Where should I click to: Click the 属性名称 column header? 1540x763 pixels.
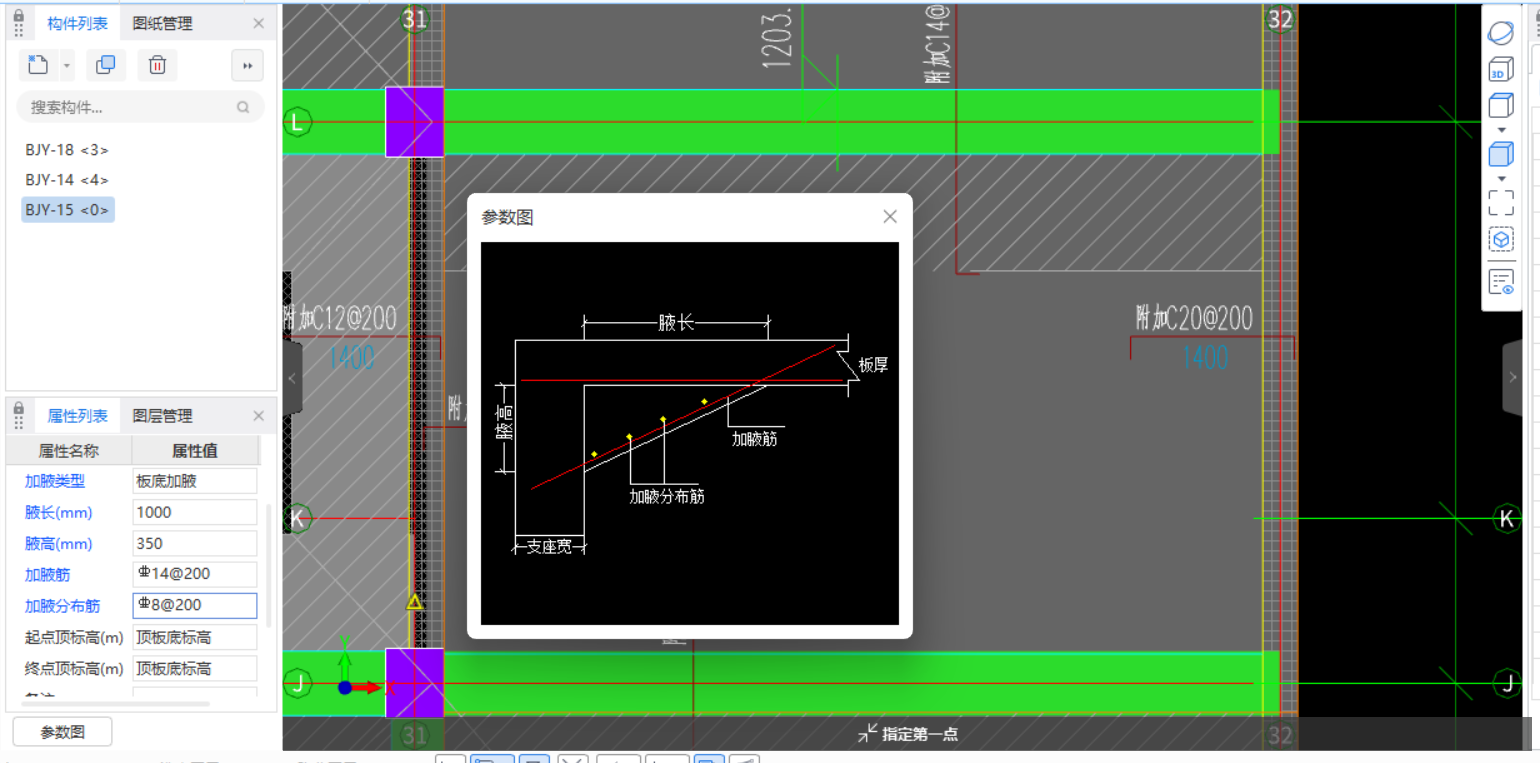tap(69, 451)
